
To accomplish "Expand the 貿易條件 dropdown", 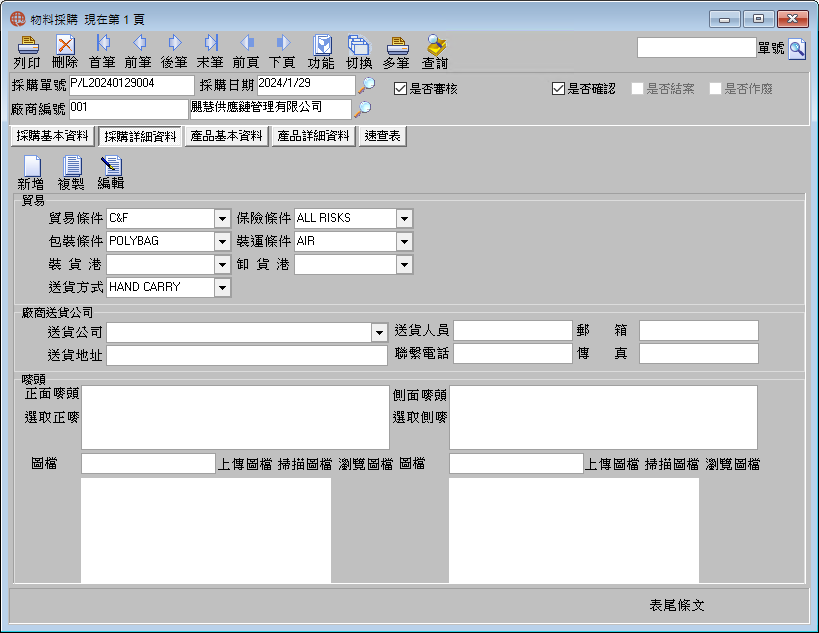I will click(x=223, y=219).
